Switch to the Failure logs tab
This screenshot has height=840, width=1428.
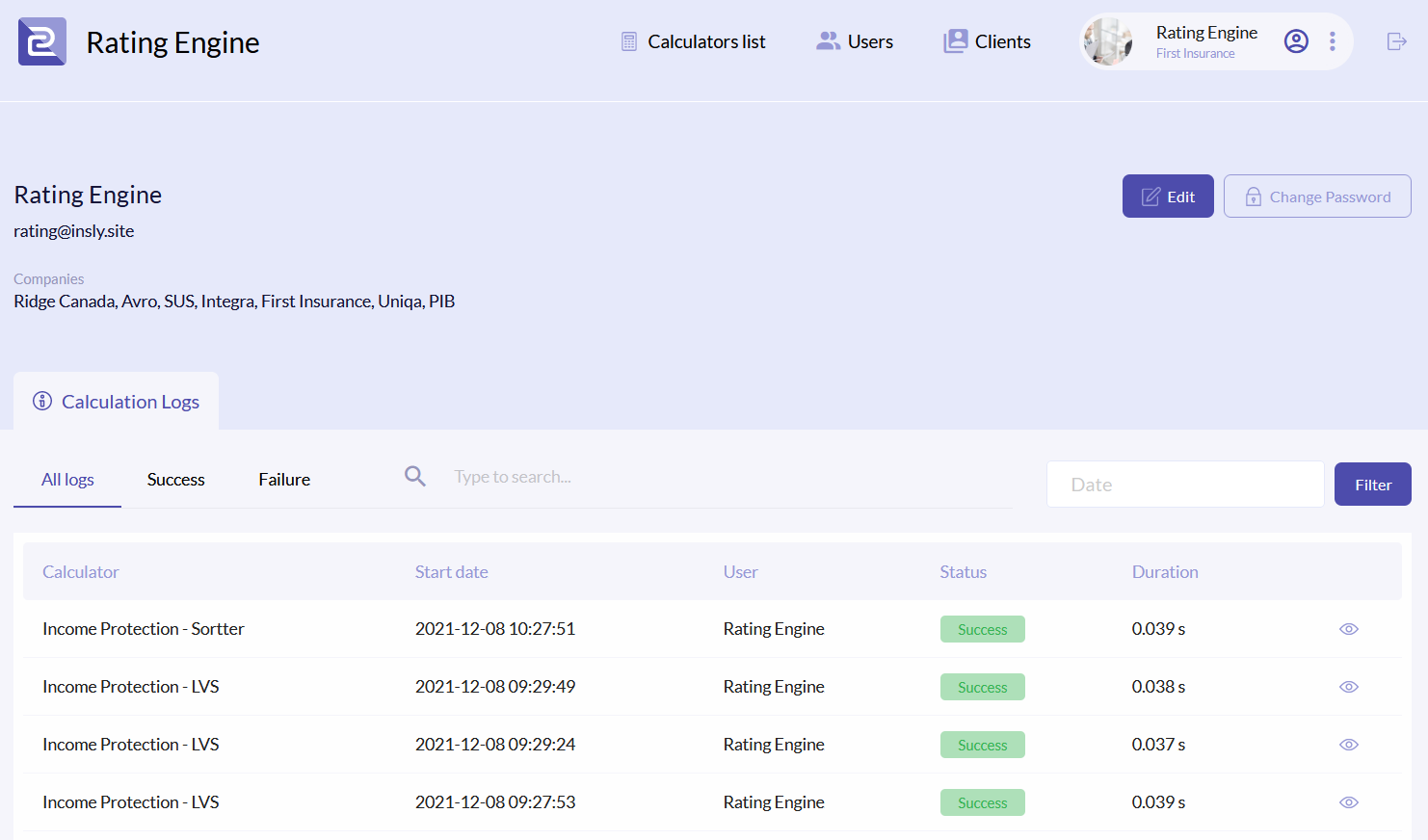point(284,480)
